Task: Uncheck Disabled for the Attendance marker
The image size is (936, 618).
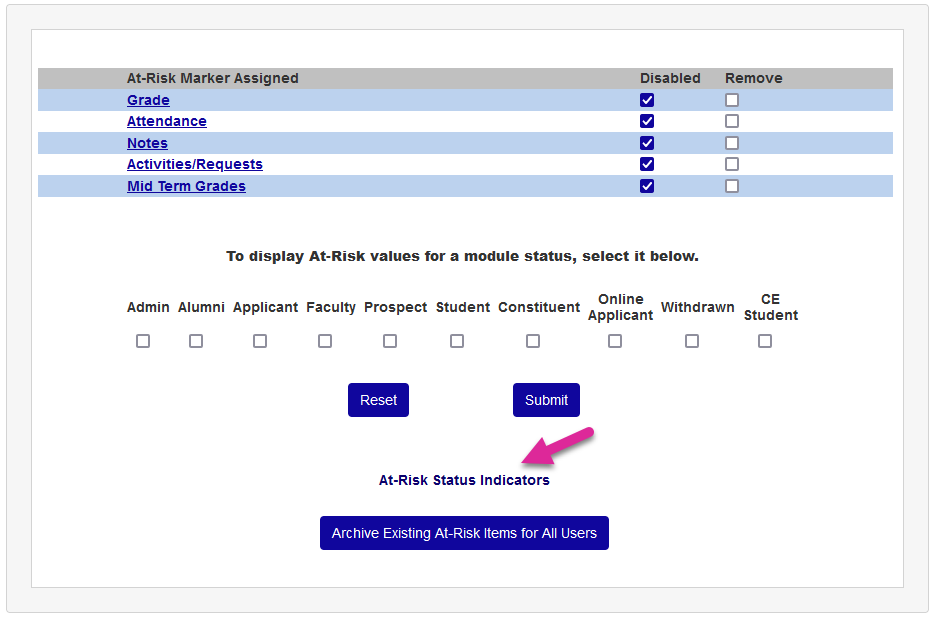Action: pos(647,121)
